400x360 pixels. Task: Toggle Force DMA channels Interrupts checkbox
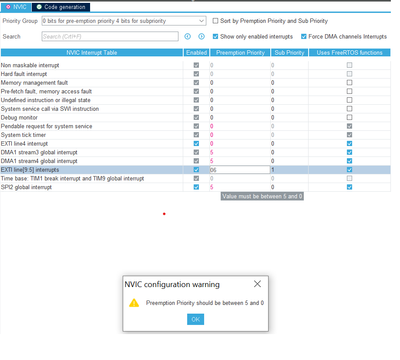pyautogui.click(x=304, y=36)
